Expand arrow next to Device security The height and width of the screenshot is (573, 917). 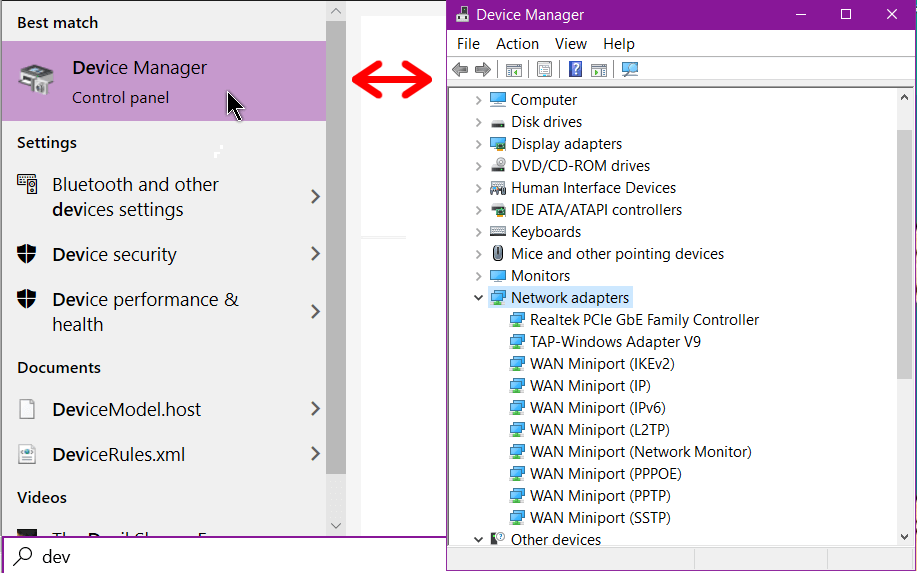(x=315, y=254)
